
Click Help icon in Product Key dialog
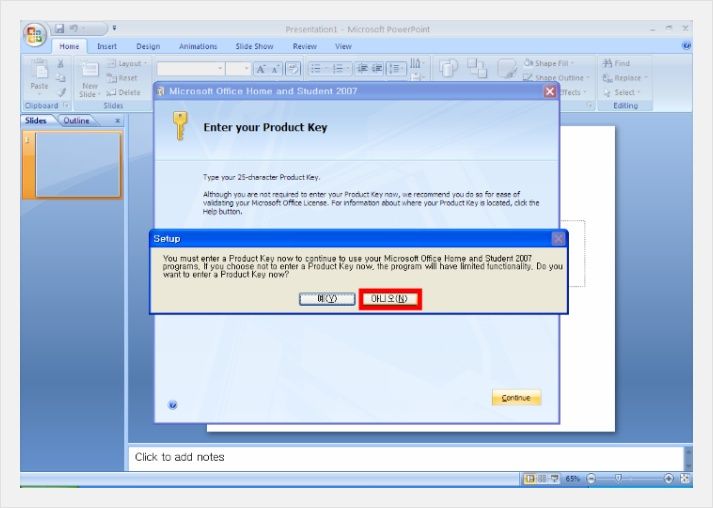pyautogui.click(x=173, y=405)
